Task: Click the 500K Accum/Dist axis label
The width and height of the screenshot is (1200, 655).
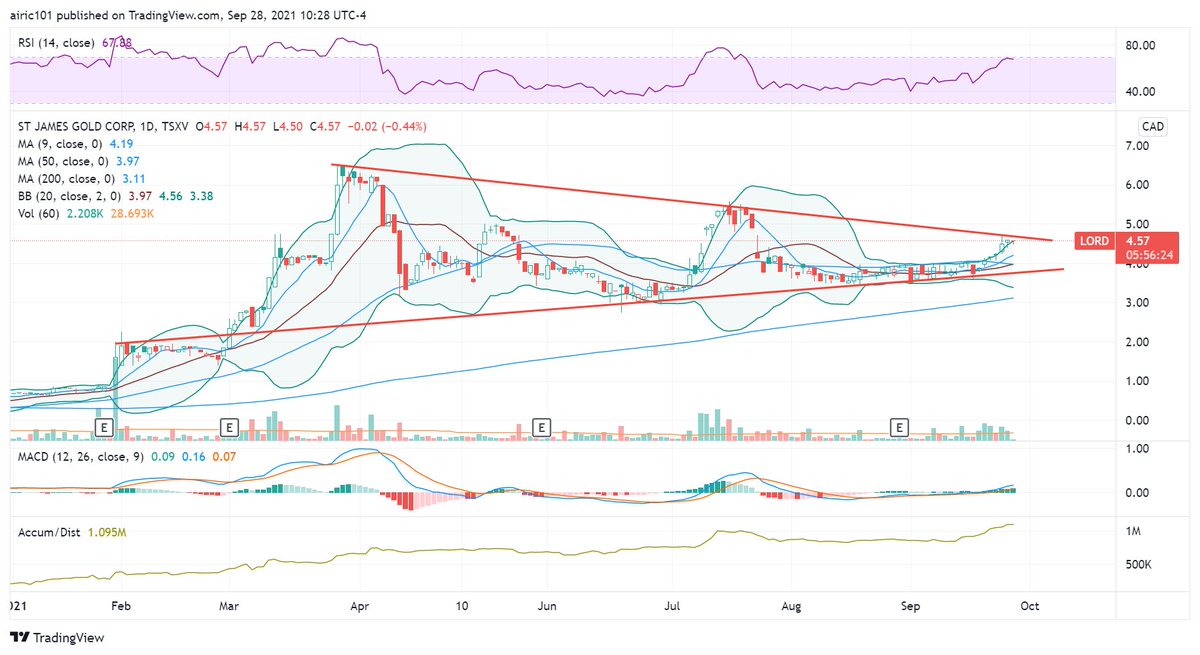Action: pyautogui.click(x=1141, y=565)
